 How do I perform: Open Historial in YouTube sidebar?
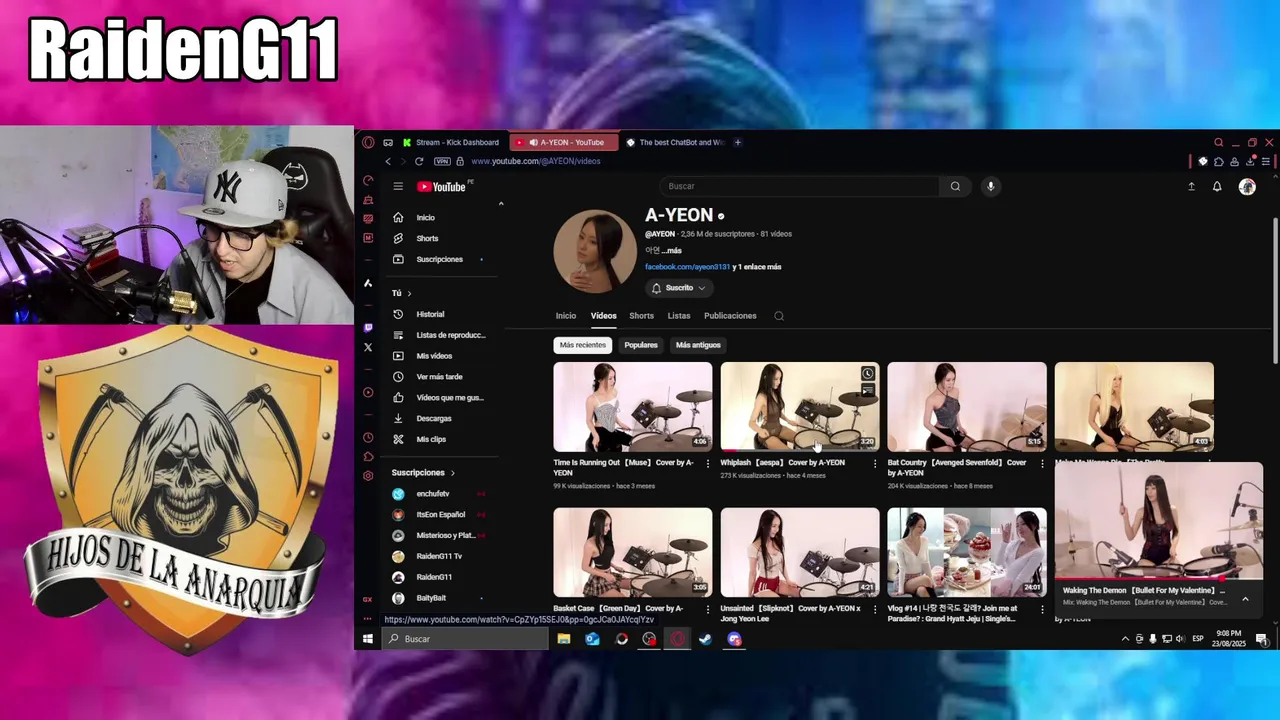pyautogui.click(x=431, y=314)
